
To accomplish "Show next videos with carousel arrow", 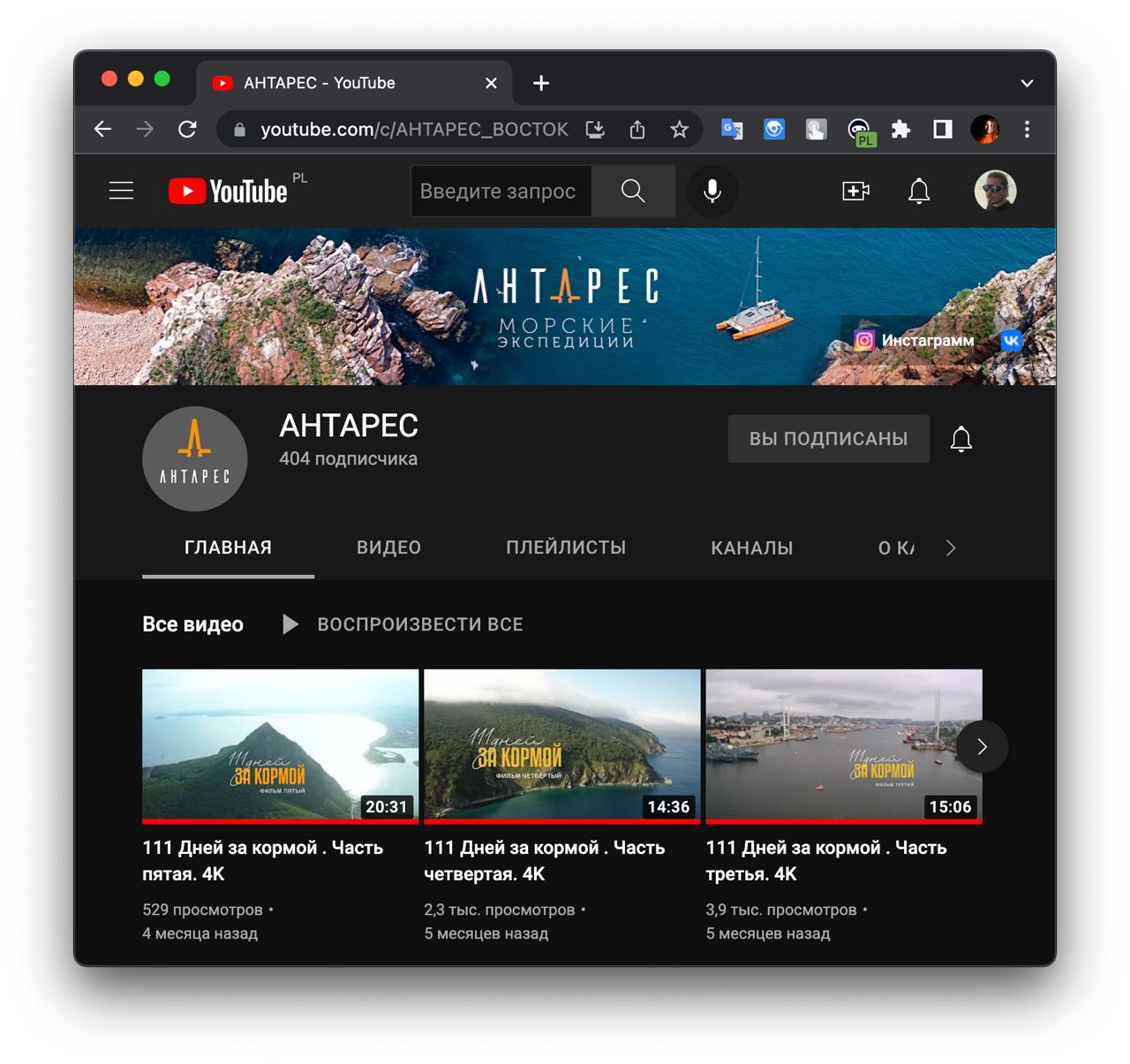I will tap(982, 747).
